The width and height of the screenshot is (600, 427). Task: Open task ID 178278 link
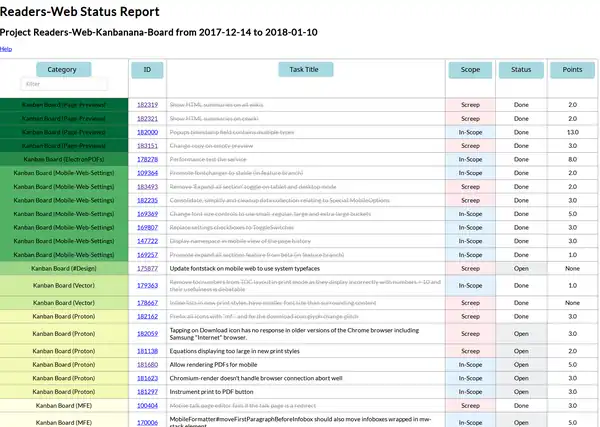point(147,159)
